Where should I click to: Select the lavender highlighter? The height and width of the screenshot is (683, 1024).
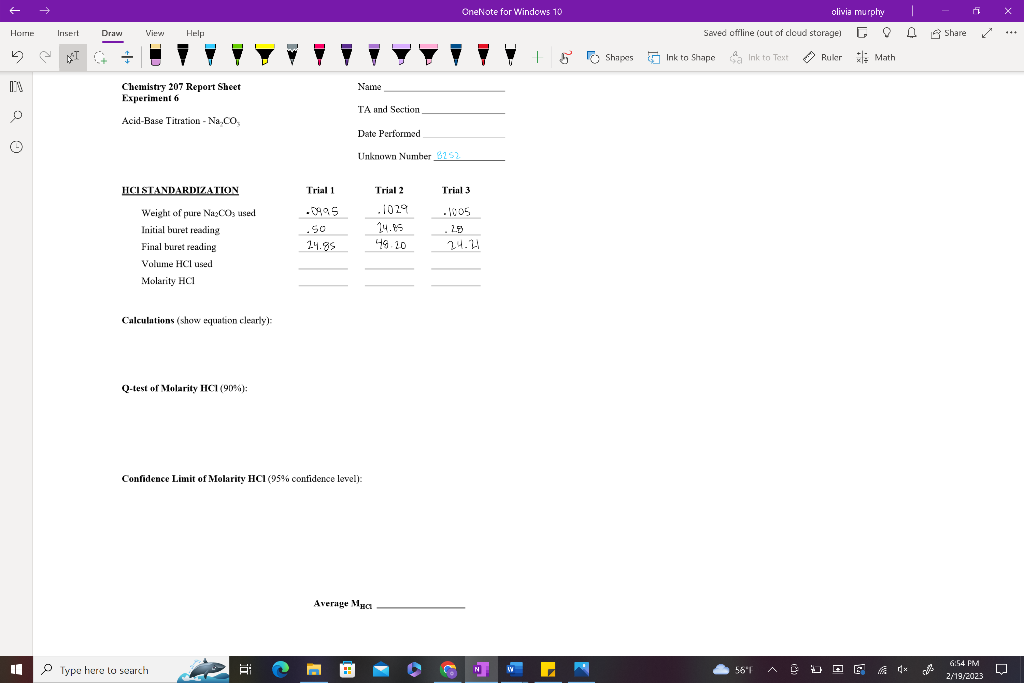(401, 55)
